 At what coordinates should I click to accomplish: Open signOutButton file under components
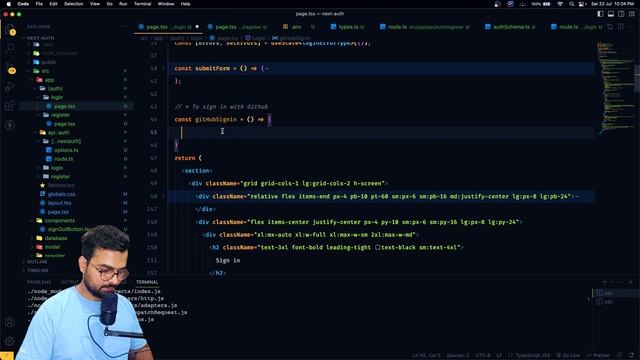click(69, 229)
